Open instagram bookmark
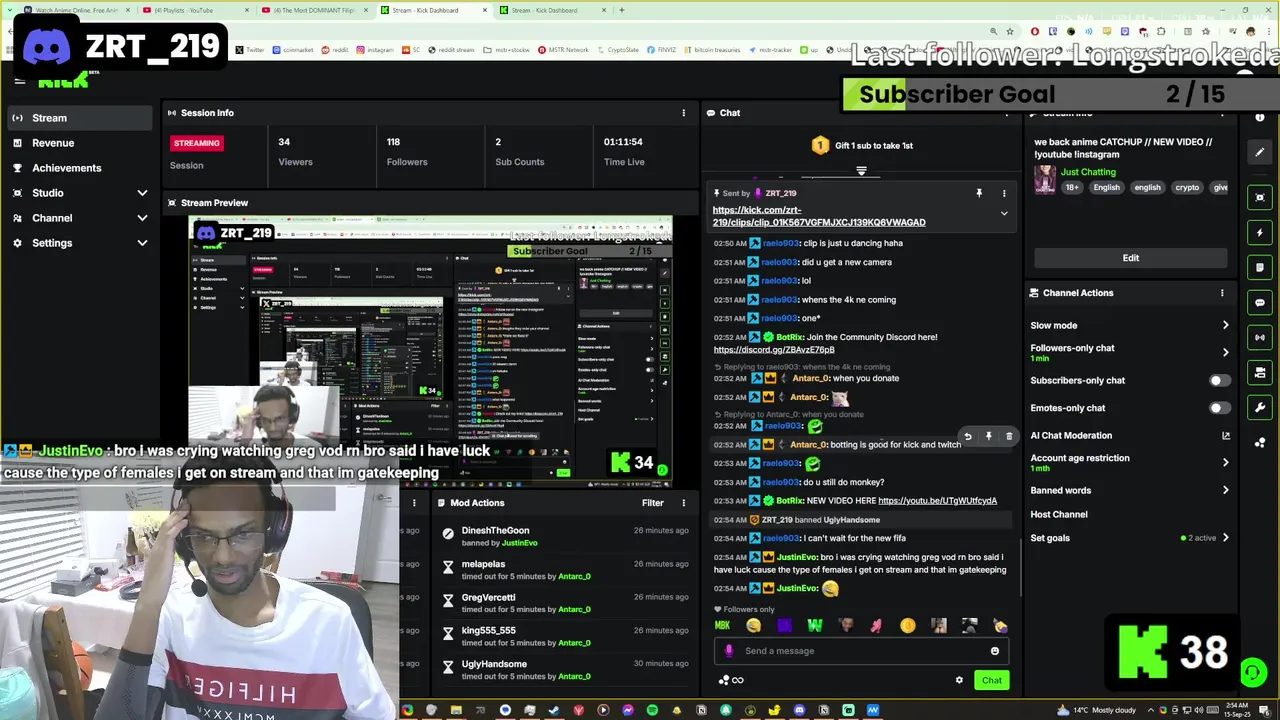The height and width of the screenshot is (720, 1280). tap(375, 50)
